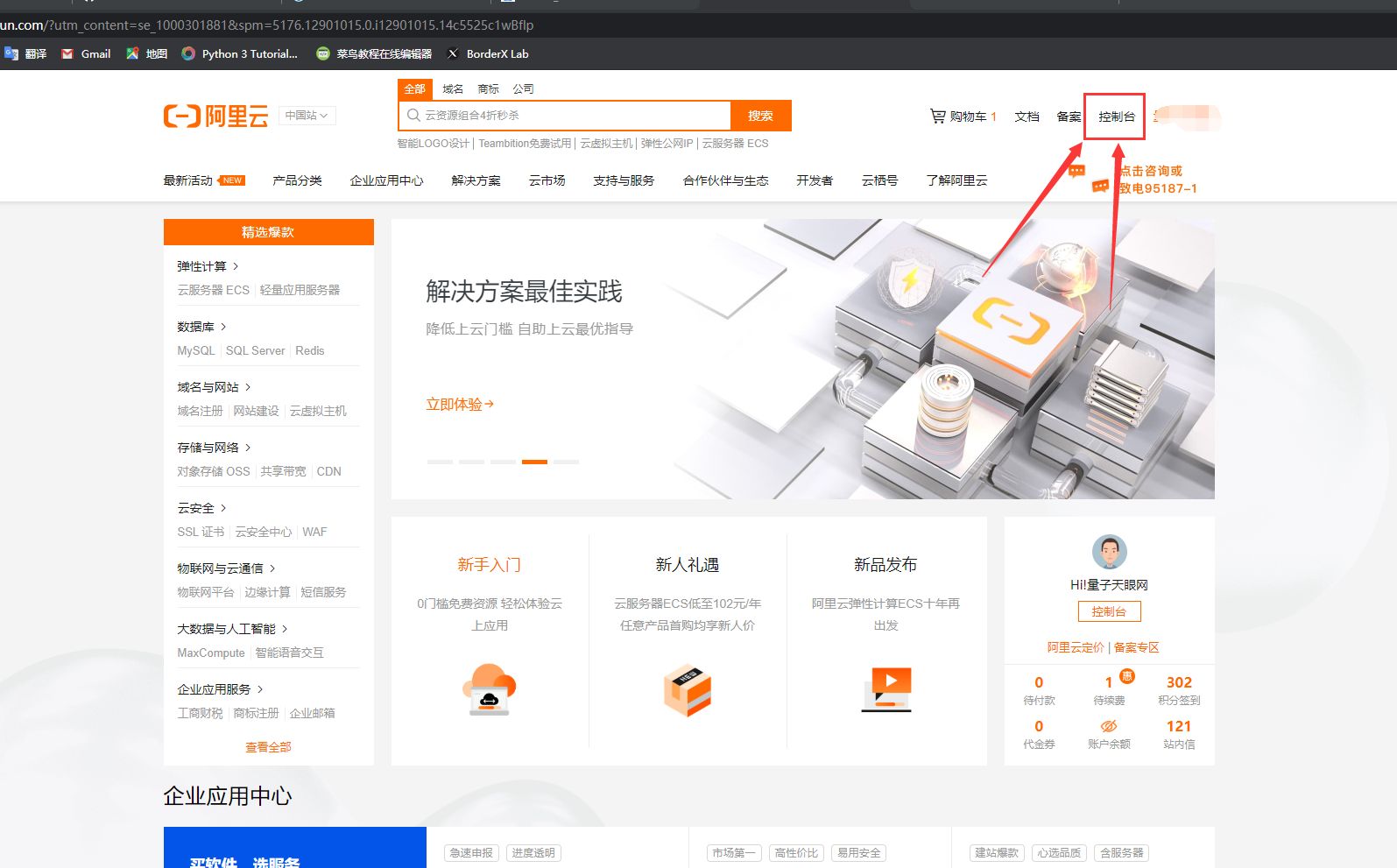Click the orange 搜索 button

(x=761, y=116)
